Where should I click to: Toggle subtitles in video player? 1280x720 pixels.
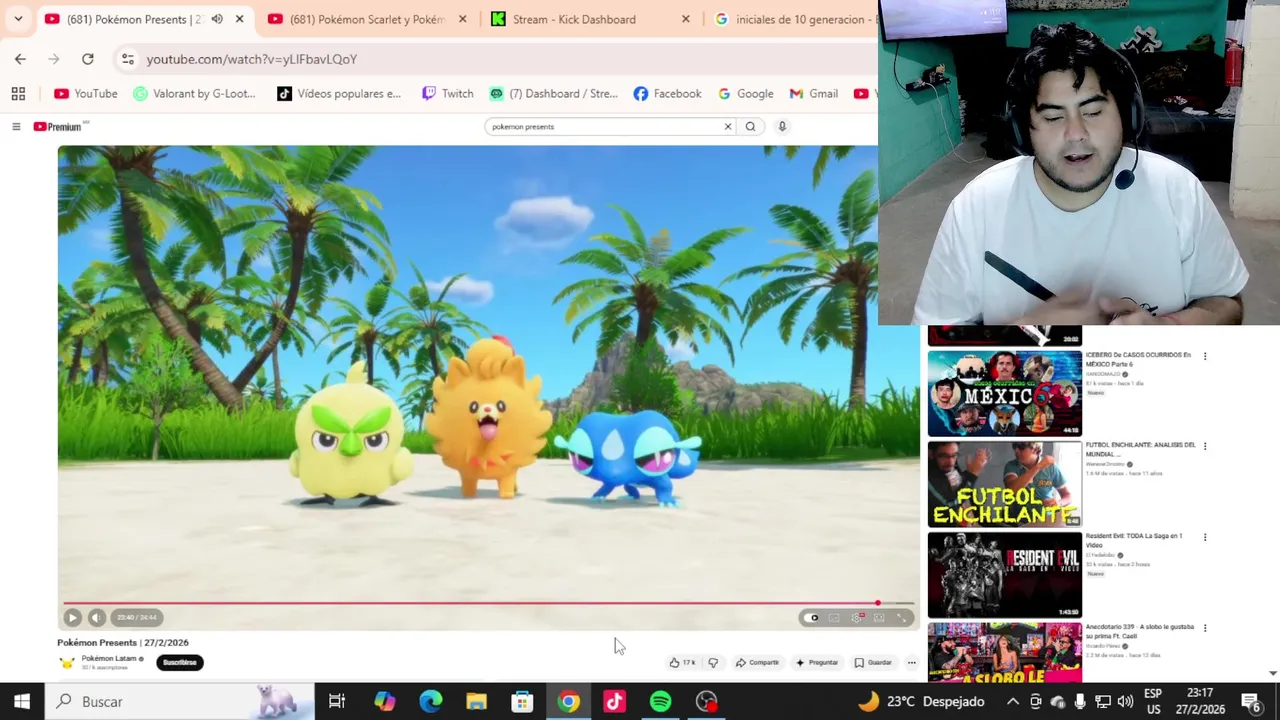[x=834, y=618]
